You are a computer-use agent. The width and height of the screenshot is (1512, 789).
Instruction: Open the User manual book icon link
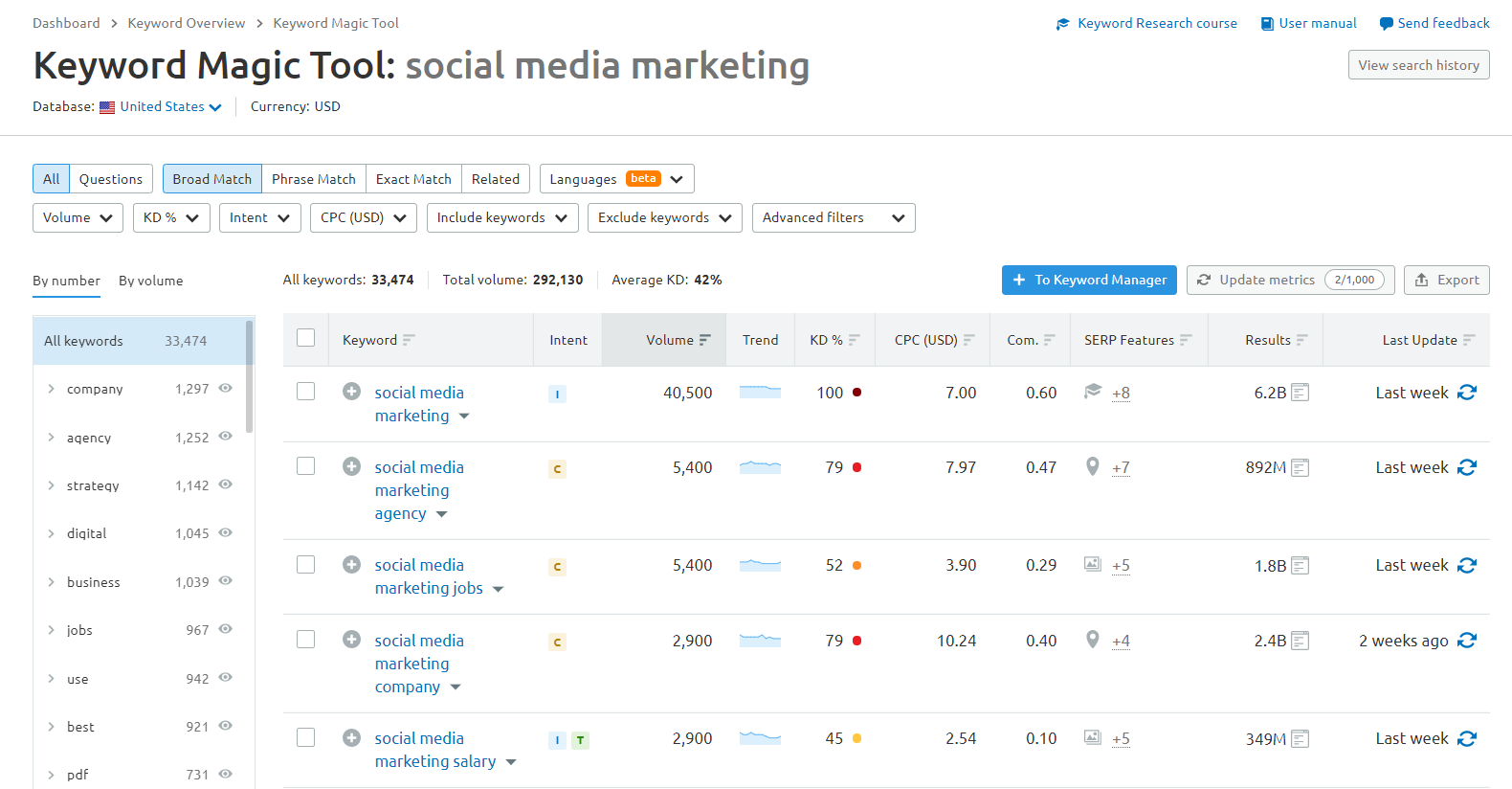click(x=1267, y=24)
